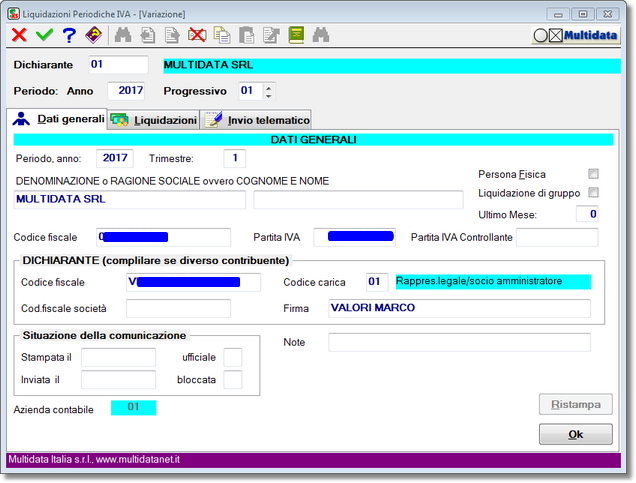This screenshot has width=636, height=483.
Task: Click the Ultimo Mese field
Action: (587, 214)
